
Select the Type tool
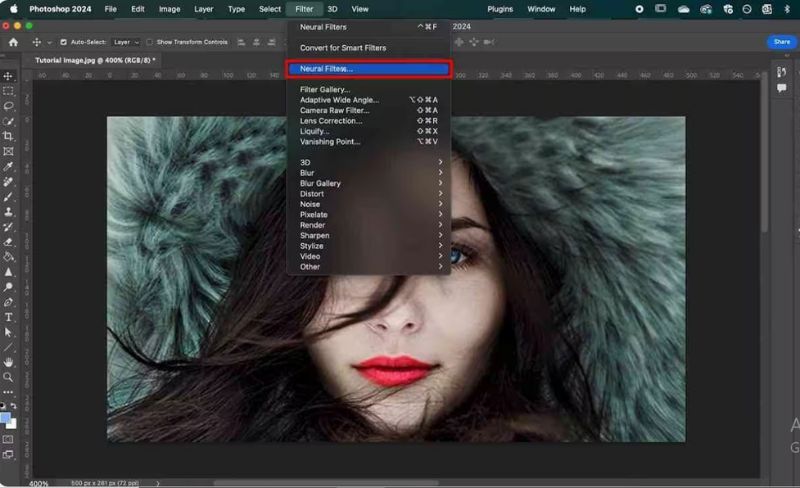pos(8,317)
